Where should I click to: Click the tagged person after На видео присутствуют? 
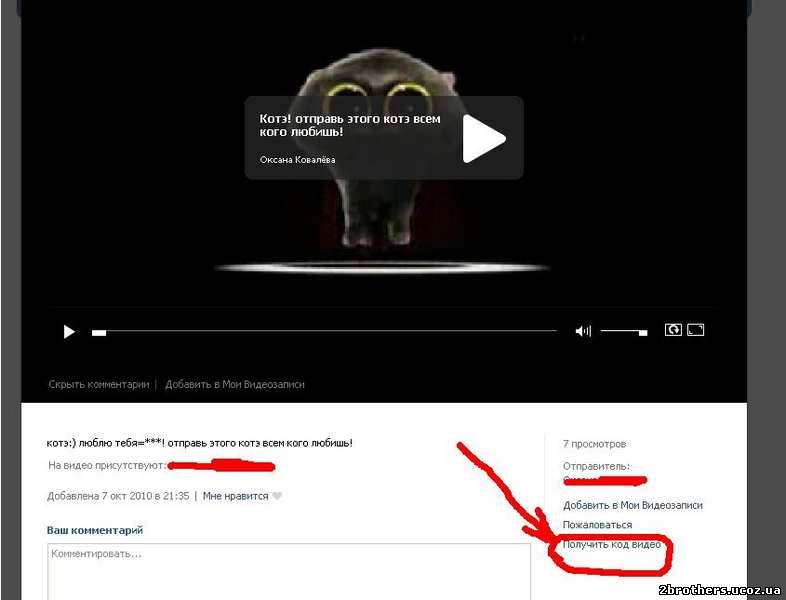222,466
